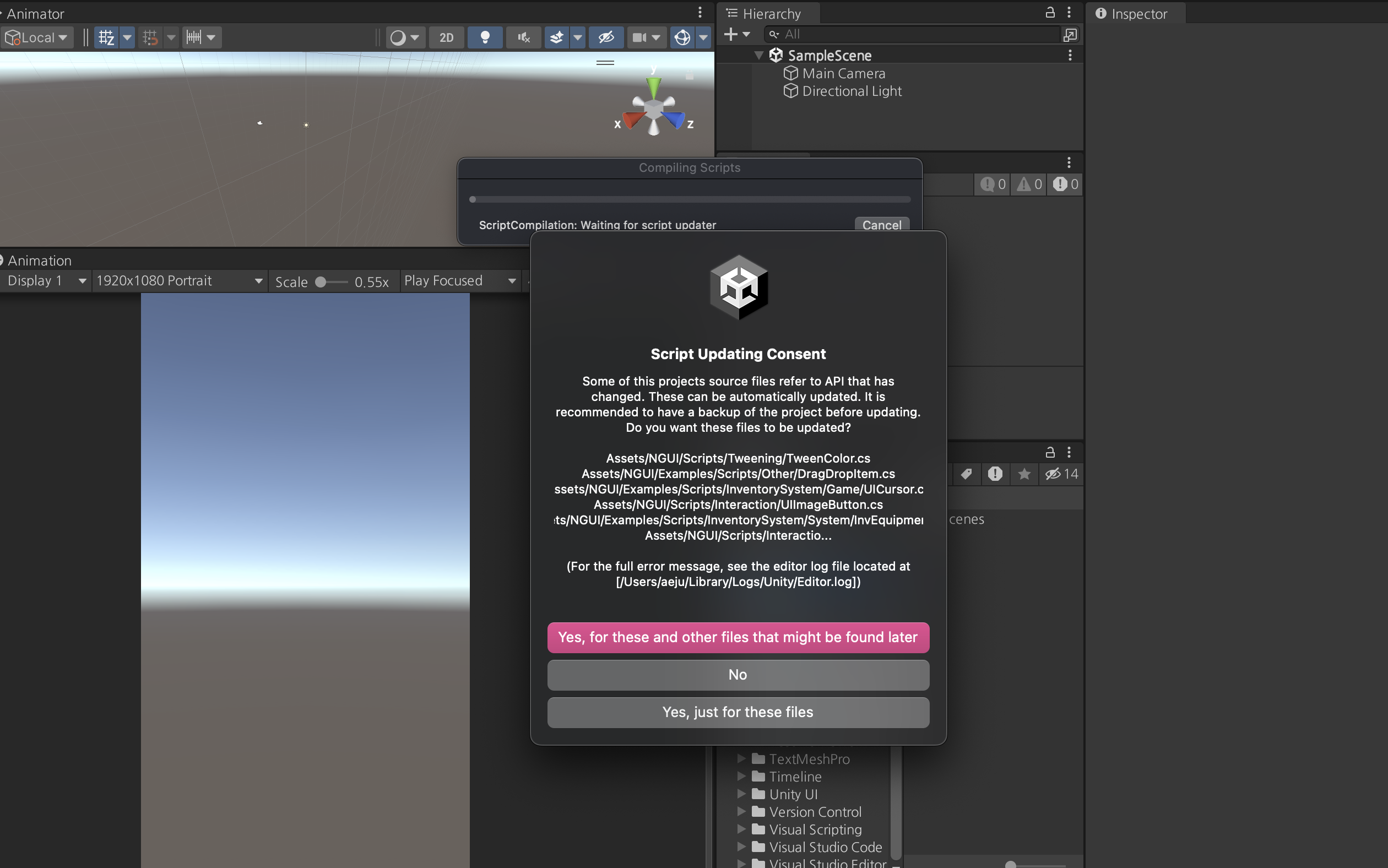Select Main Camera in the Hierarchy
The image size is (1388, 868).
[x=843, y=73]
